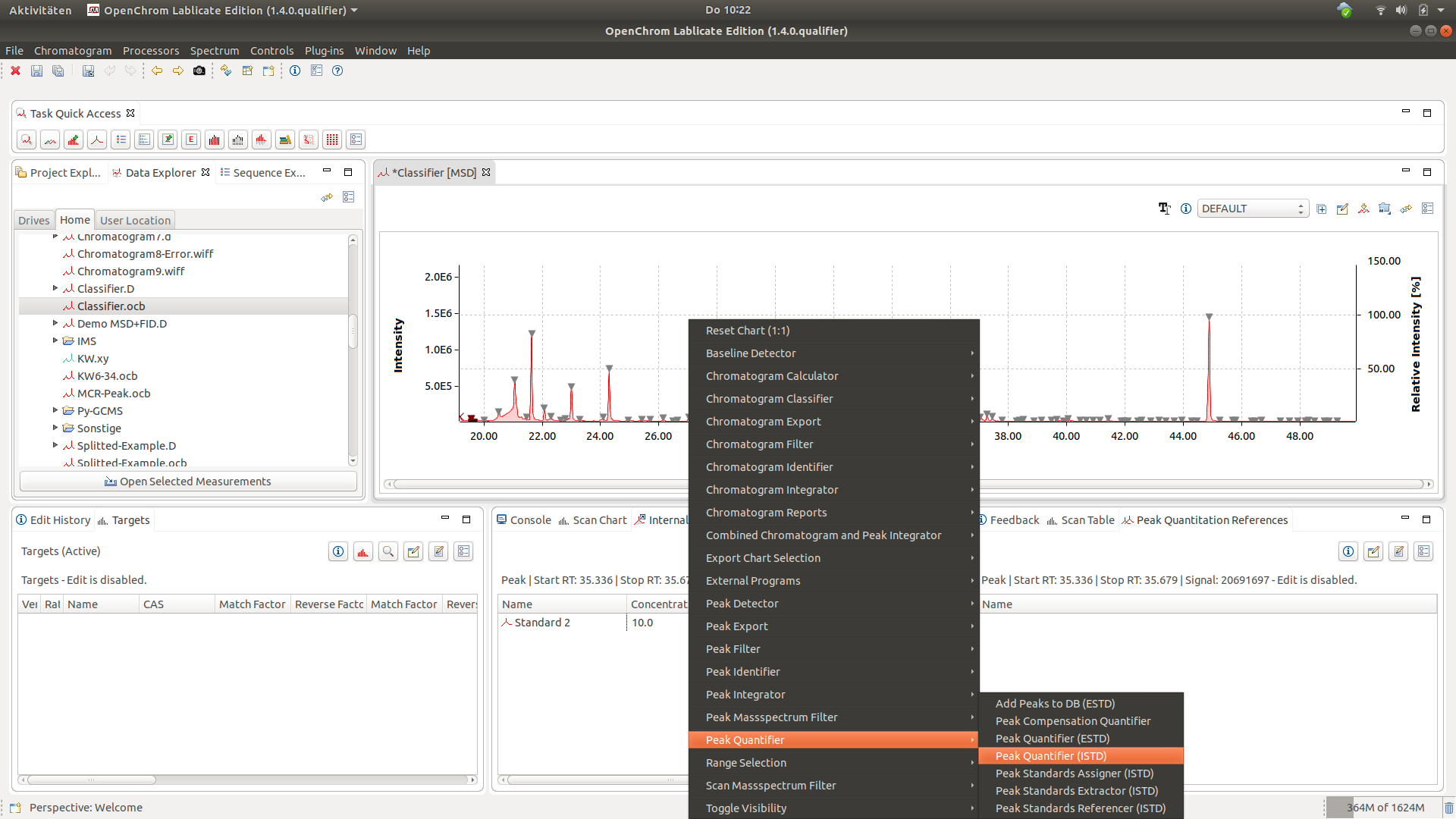Click the yellow forward arrow in toolbar
This screenshot has width=1456, height=819.
click(x=178, y=71)
